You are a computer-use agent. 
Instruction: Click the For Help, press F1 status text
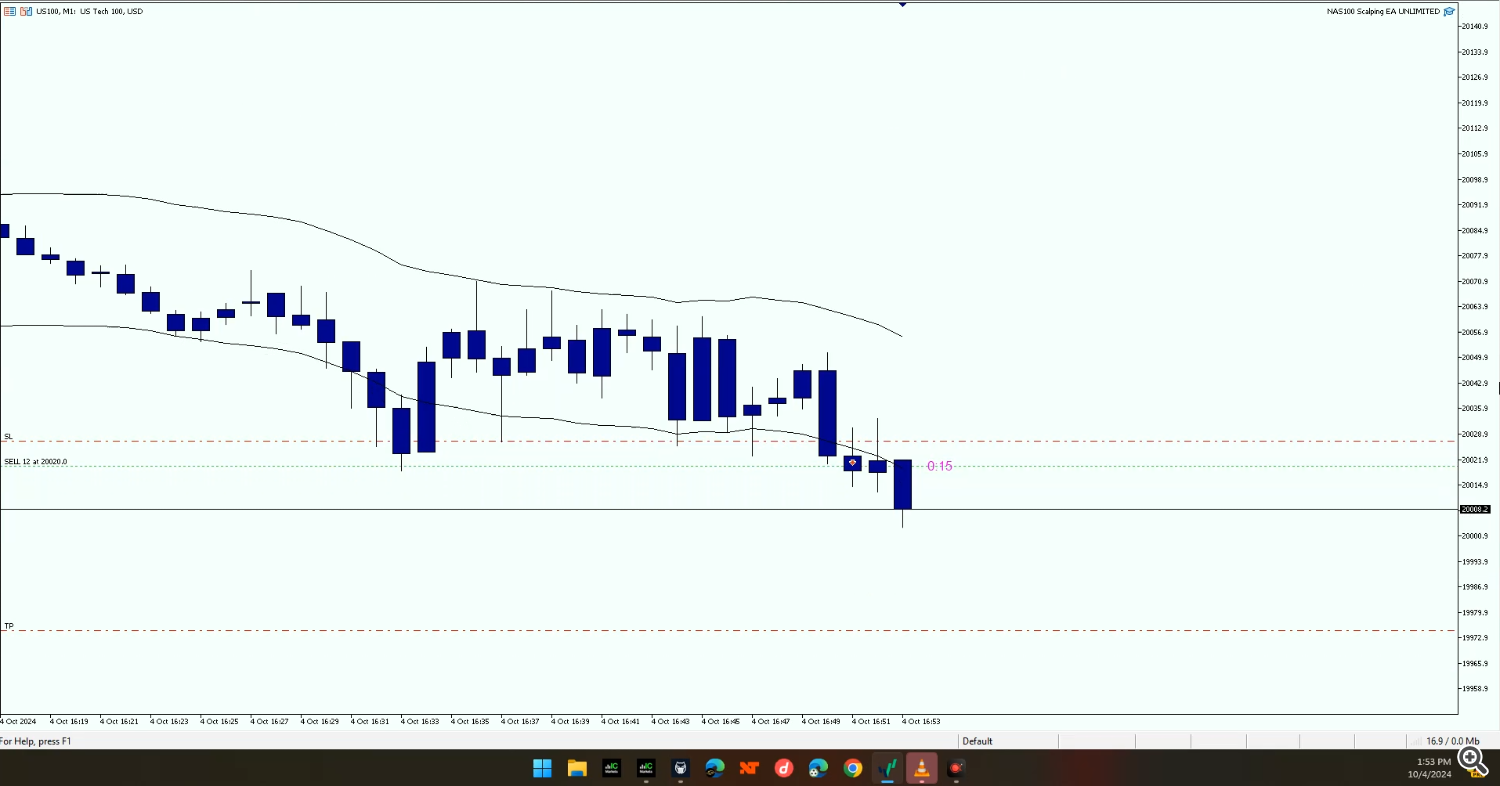tap(36, 741)
